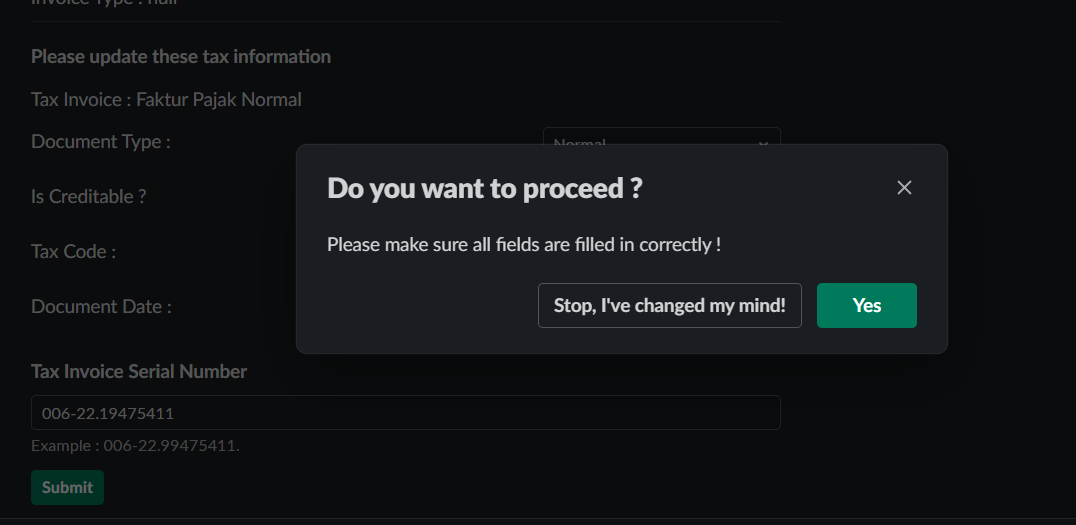The width and height of the screenshot is (1076, 525).
Task: Close the proceed confirmation dialog
Action: tap(904, 188)
